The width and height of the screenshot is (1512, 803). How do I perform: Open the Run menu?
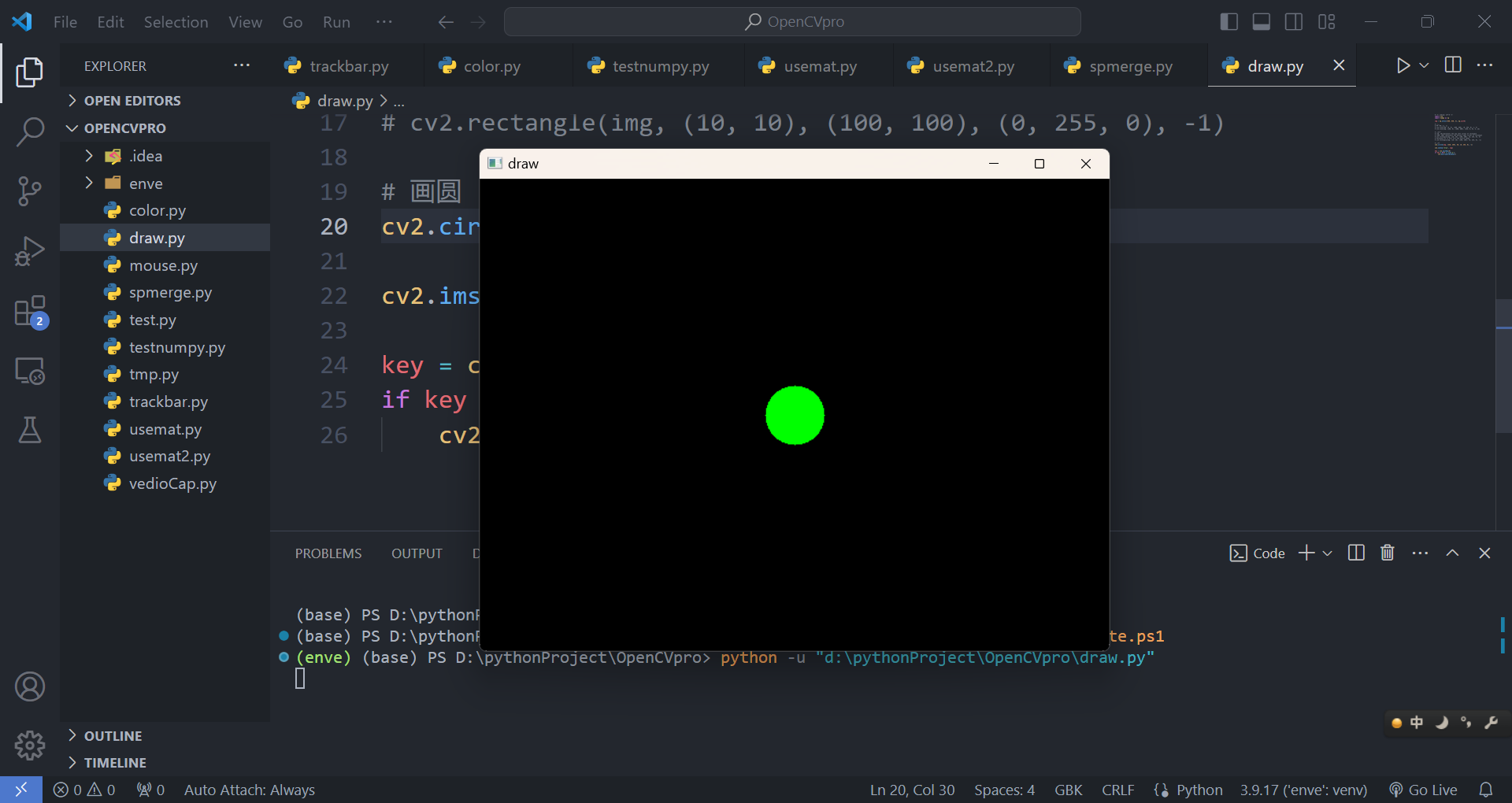[x=336, y=22]
